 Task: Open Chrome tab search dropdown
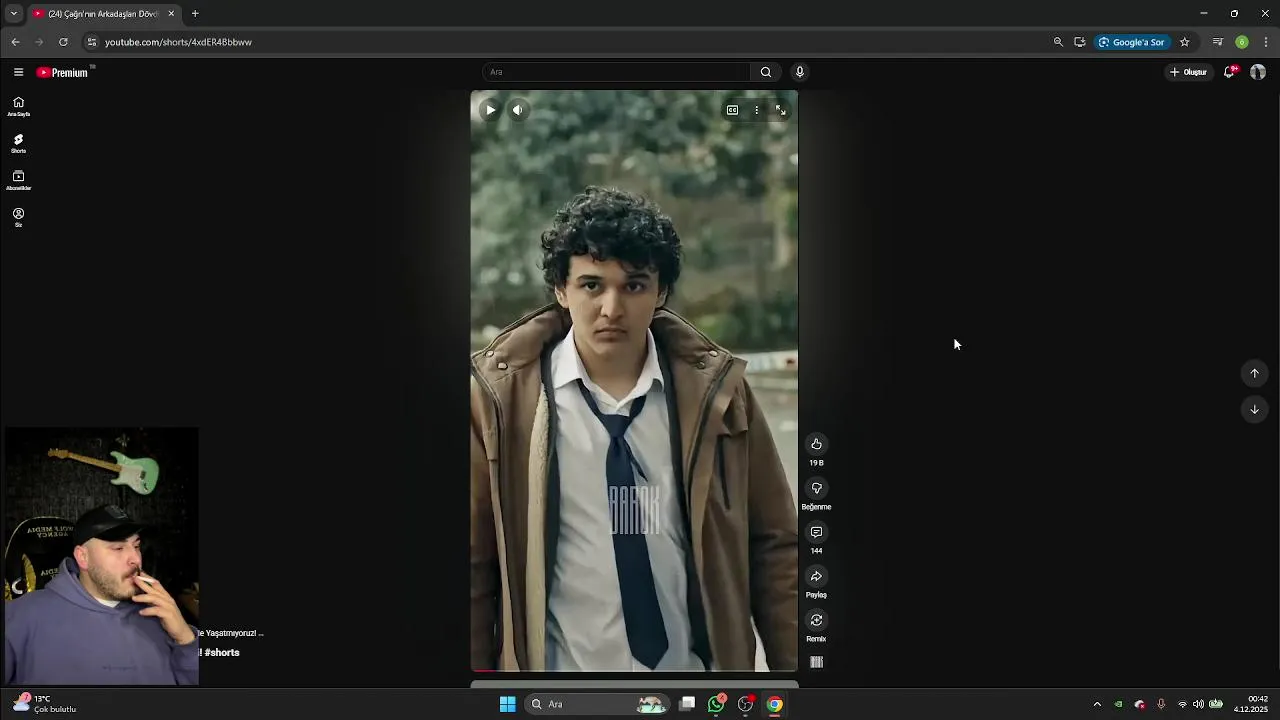[x=13, y=14]
